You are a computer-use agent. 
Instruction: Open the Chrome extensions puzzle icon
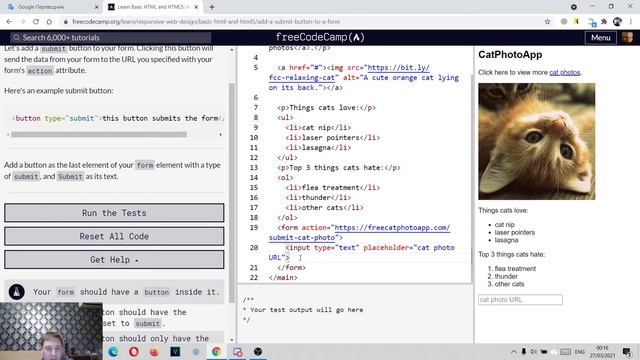point(604,22)
